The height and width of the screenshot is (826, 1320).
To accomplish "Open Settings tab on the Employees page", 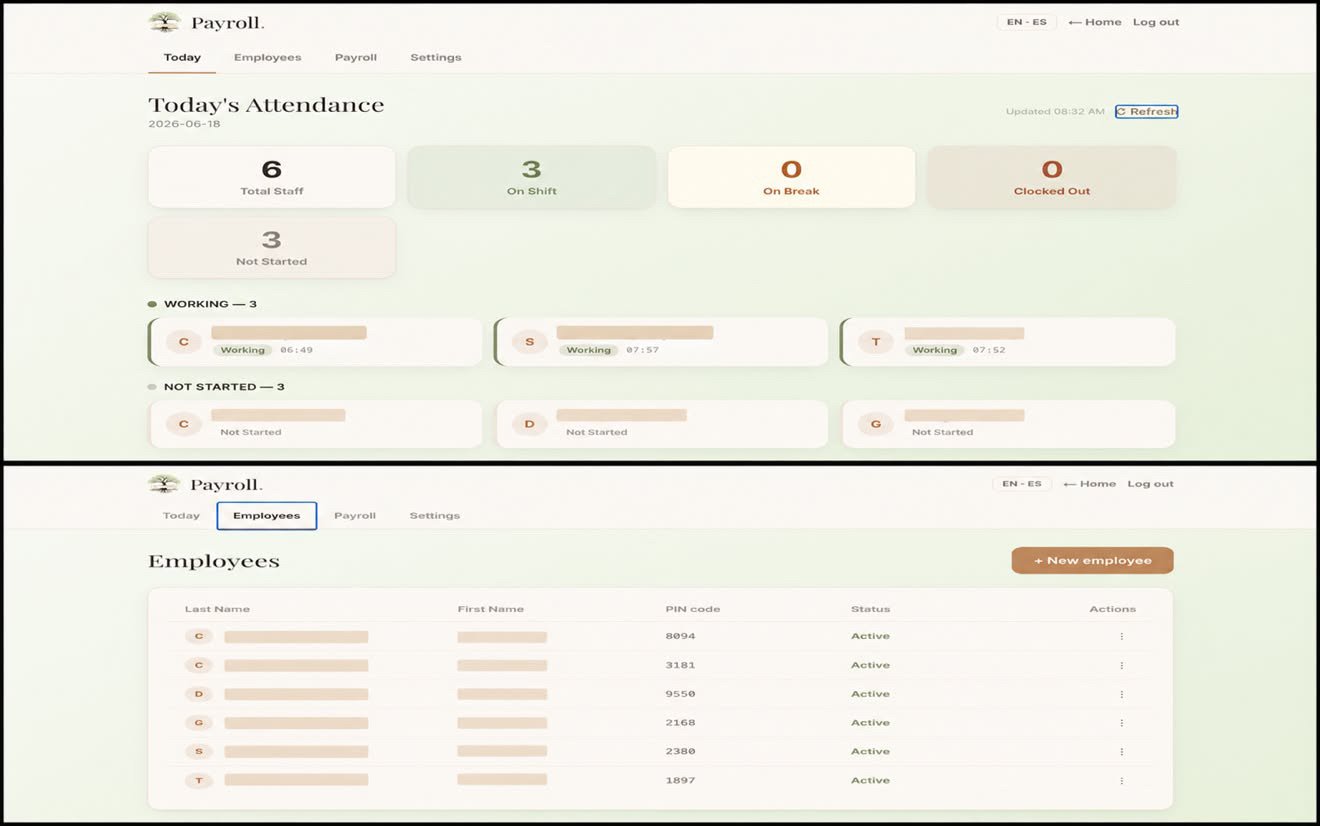I will [435, 516].
